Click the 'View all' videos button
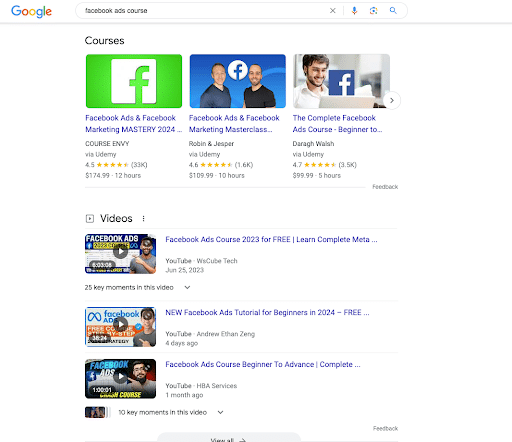The height and width of the screenshot is (442, 512). (229, 438)
